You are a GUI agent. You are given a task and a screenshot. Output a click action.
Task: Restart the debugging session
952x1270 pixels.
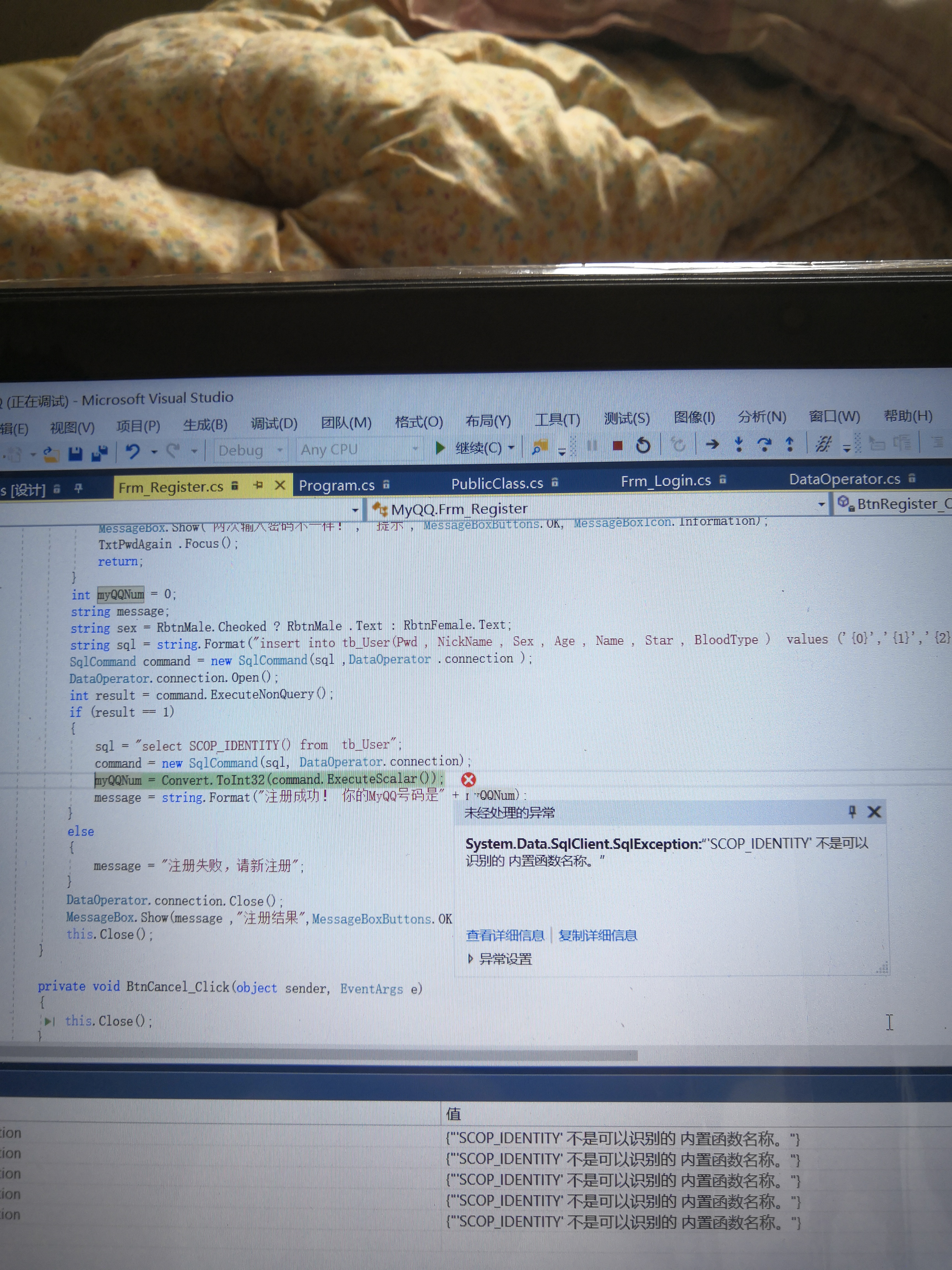point(643,446)
